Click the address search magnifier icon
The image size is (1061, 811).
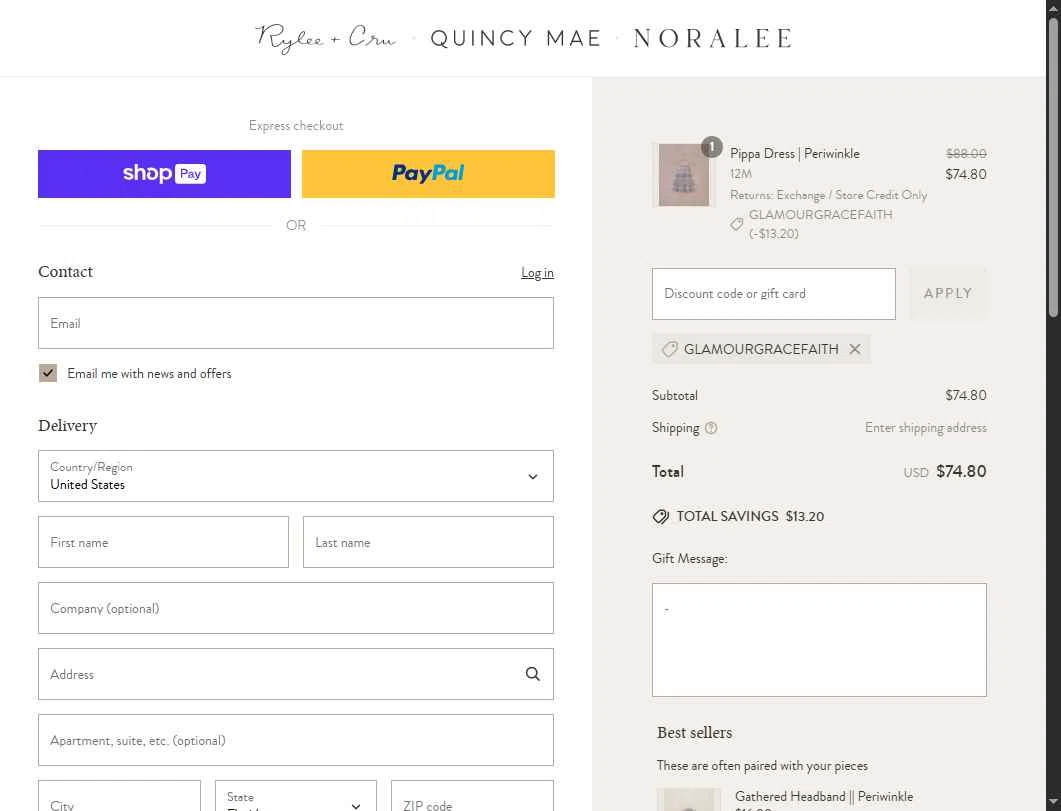point(533,674)
